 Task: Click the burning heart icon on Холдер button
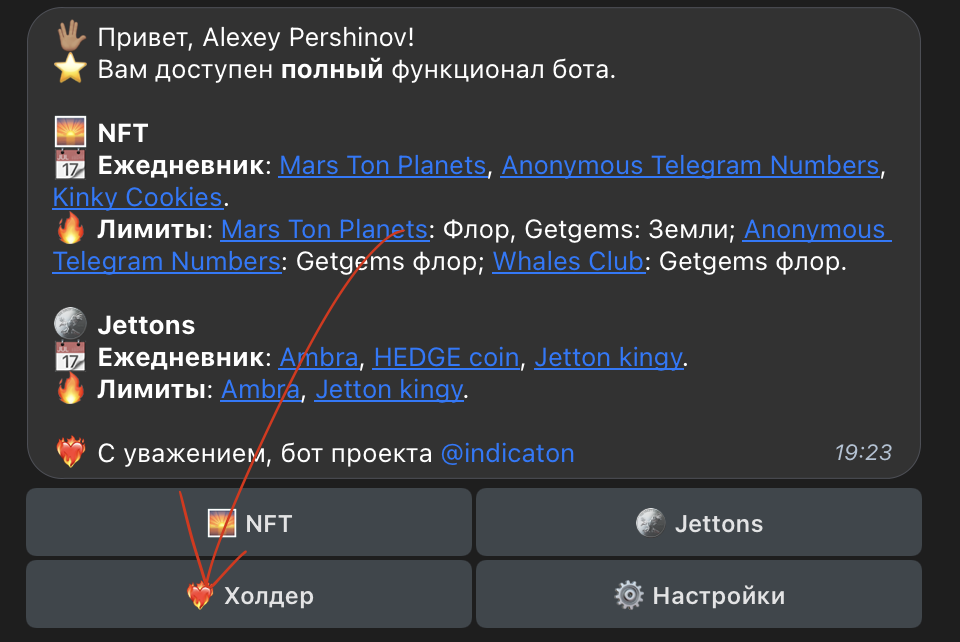201,596
